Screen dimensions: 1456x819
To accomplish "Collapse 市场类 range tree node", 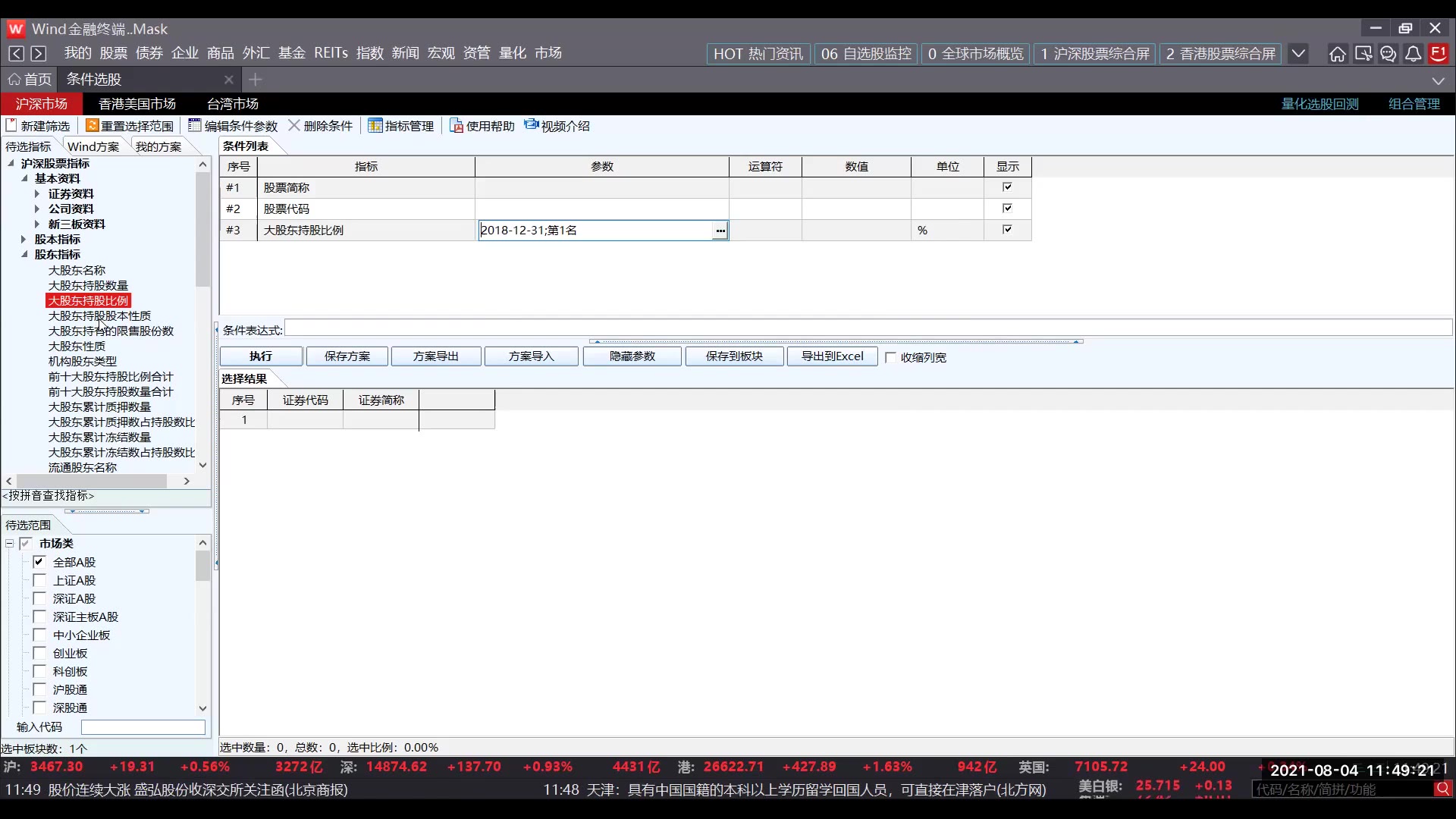I will 10,544.
